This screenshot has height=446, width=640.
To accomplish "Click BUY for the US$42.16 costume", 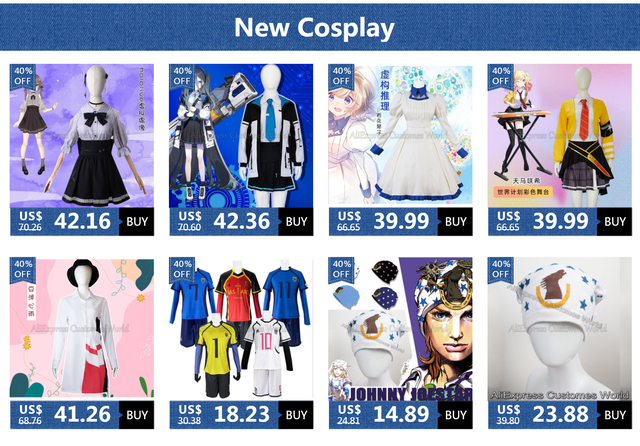I will click(x=137, y=222).
